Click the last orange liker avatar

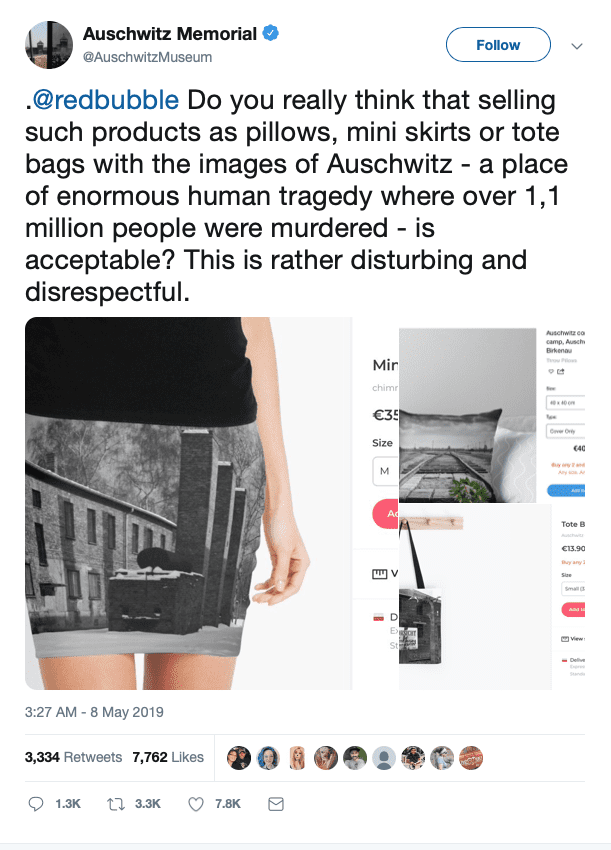pos(471,757)
